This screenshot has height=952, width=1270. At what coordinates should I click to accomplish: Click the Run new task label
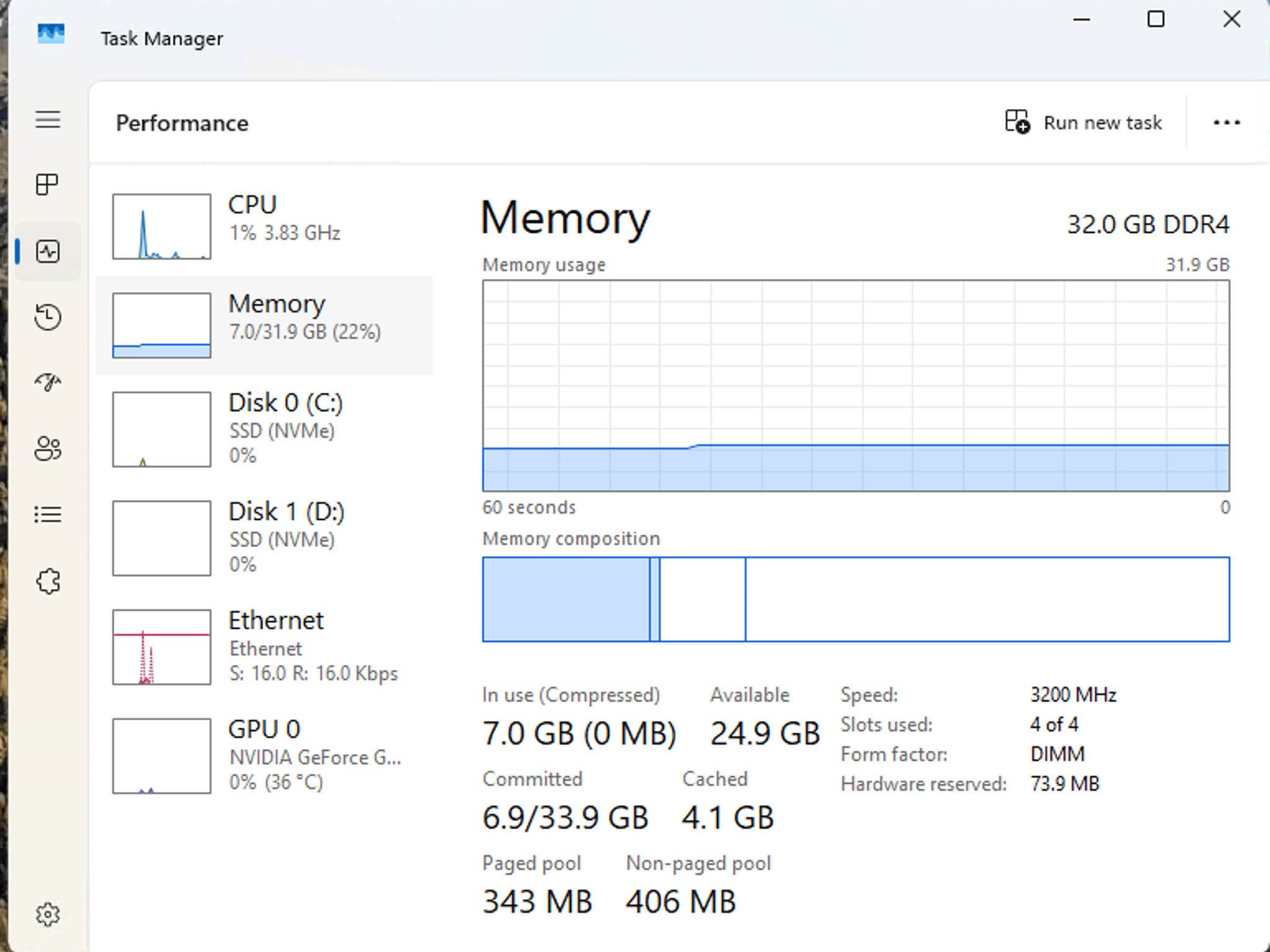[x=1103, y=123]
